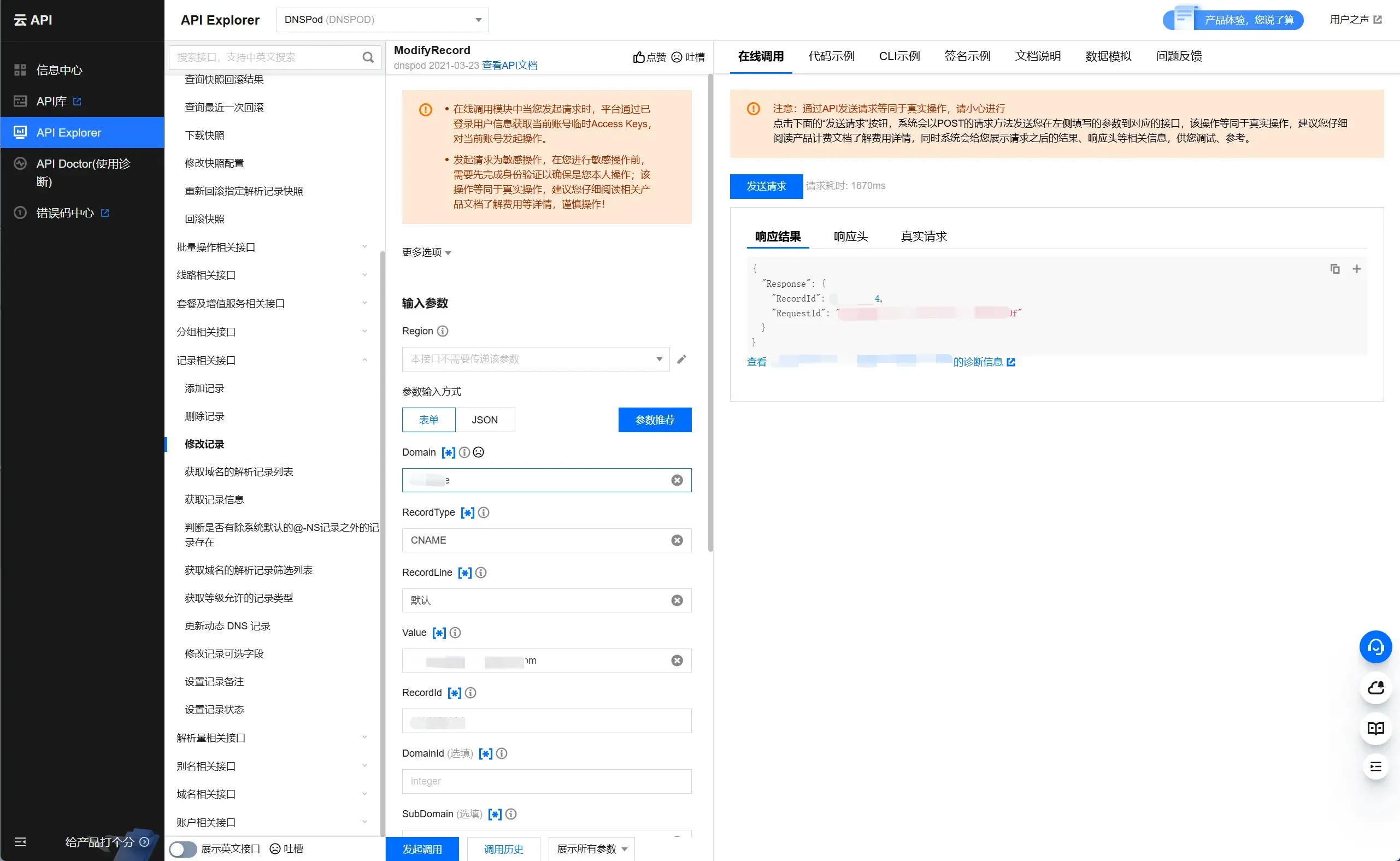Open API库 external link icon
Screen dimensions: 1400x861
(x=77, y=102)
